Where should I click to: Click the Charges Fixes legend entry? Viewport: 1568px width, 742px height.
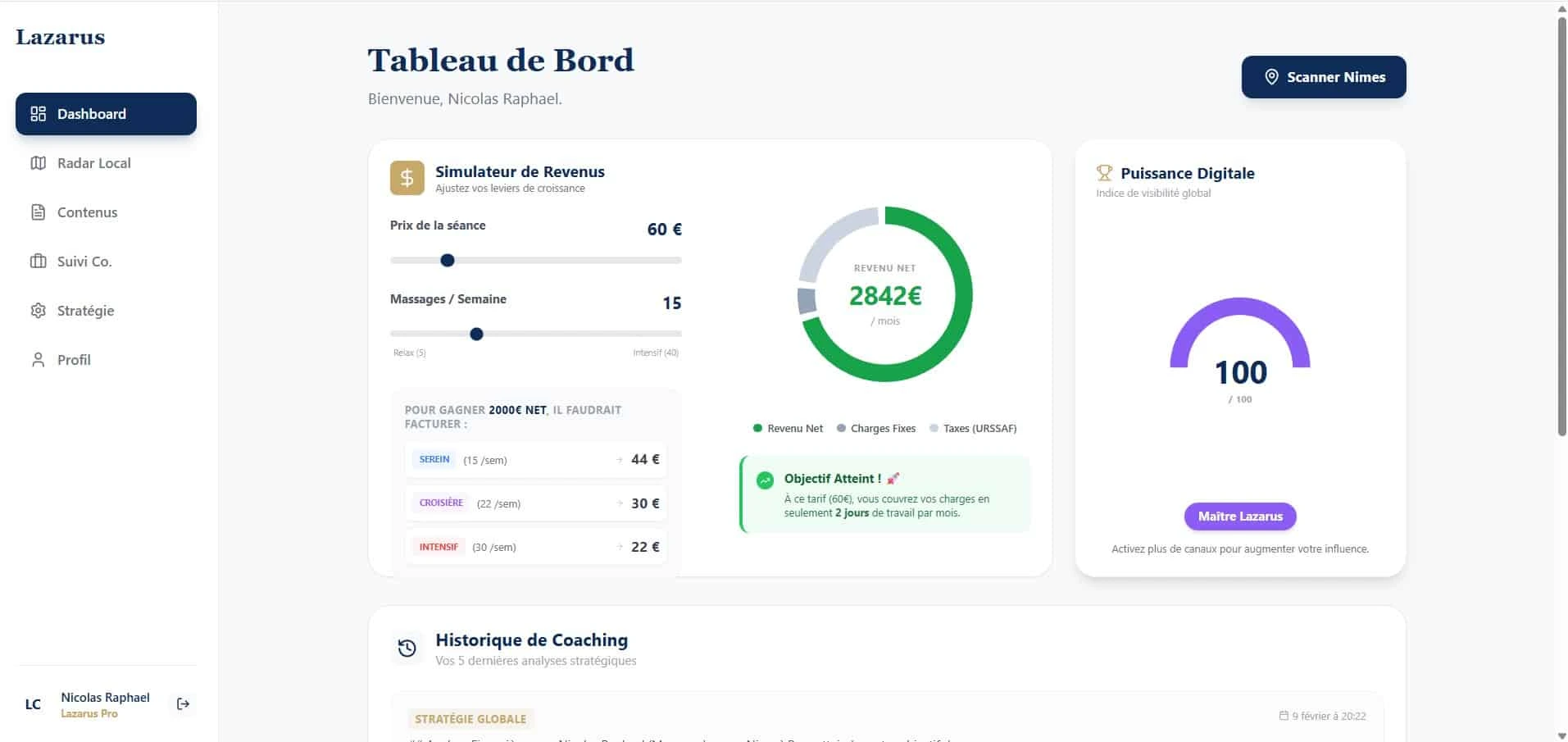(876, 429)
